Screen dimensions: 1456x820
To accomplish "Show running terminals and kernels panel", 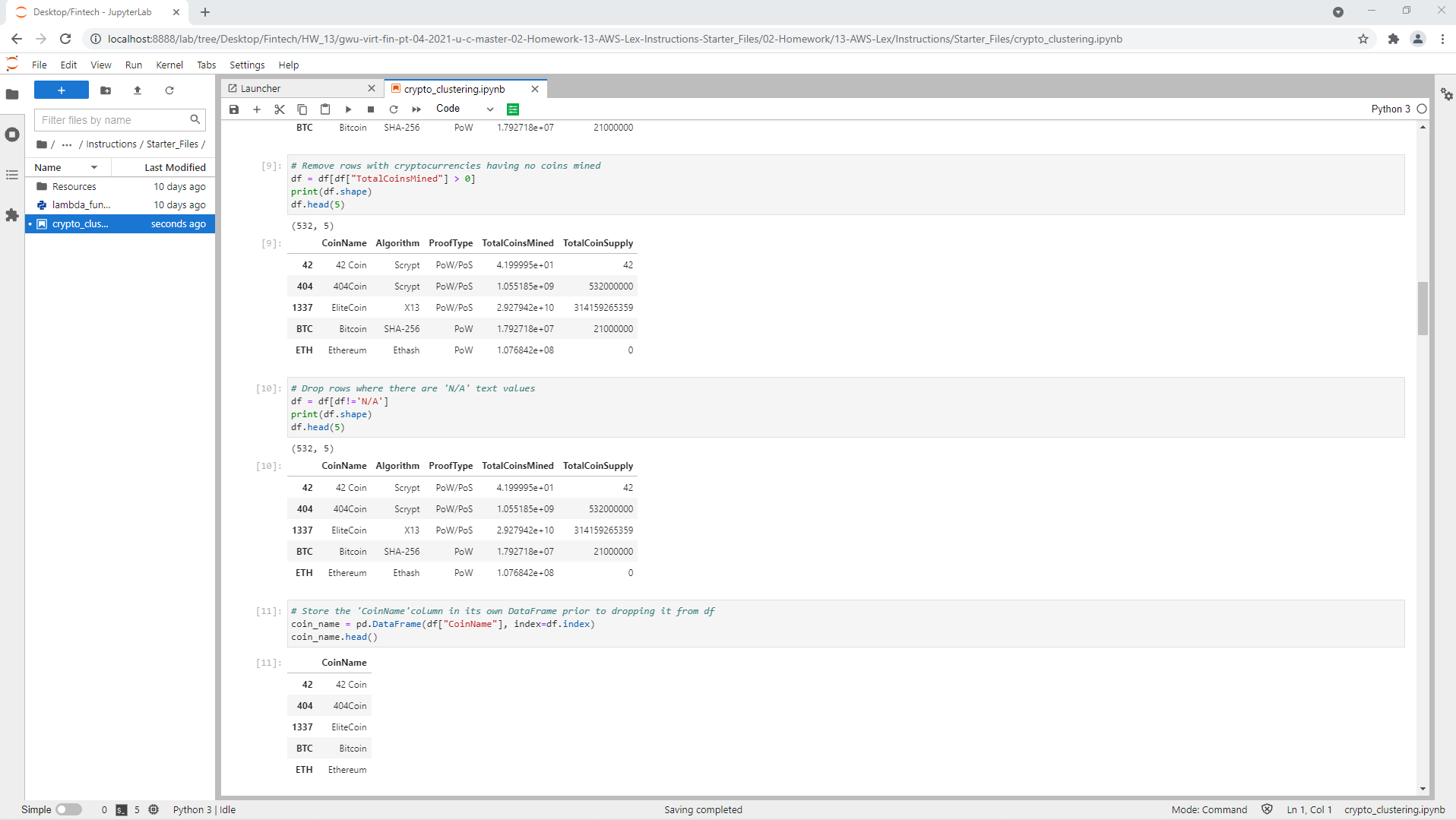I will coord(12,135).
